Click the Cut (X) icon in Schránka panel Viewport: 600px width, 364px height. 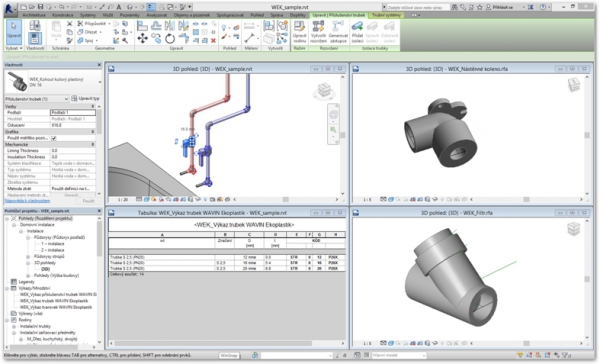pos(70,24)
